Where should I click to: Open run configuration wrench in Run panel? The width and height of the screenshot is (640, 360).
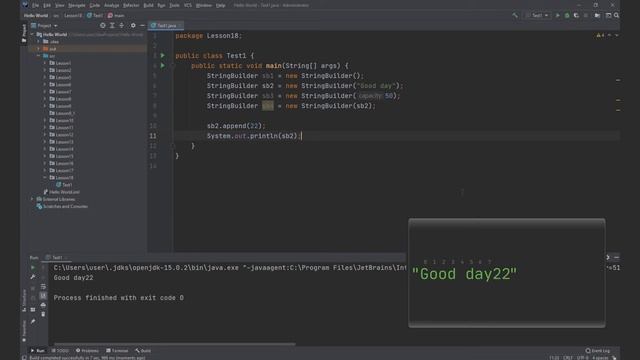coord(33,277)
